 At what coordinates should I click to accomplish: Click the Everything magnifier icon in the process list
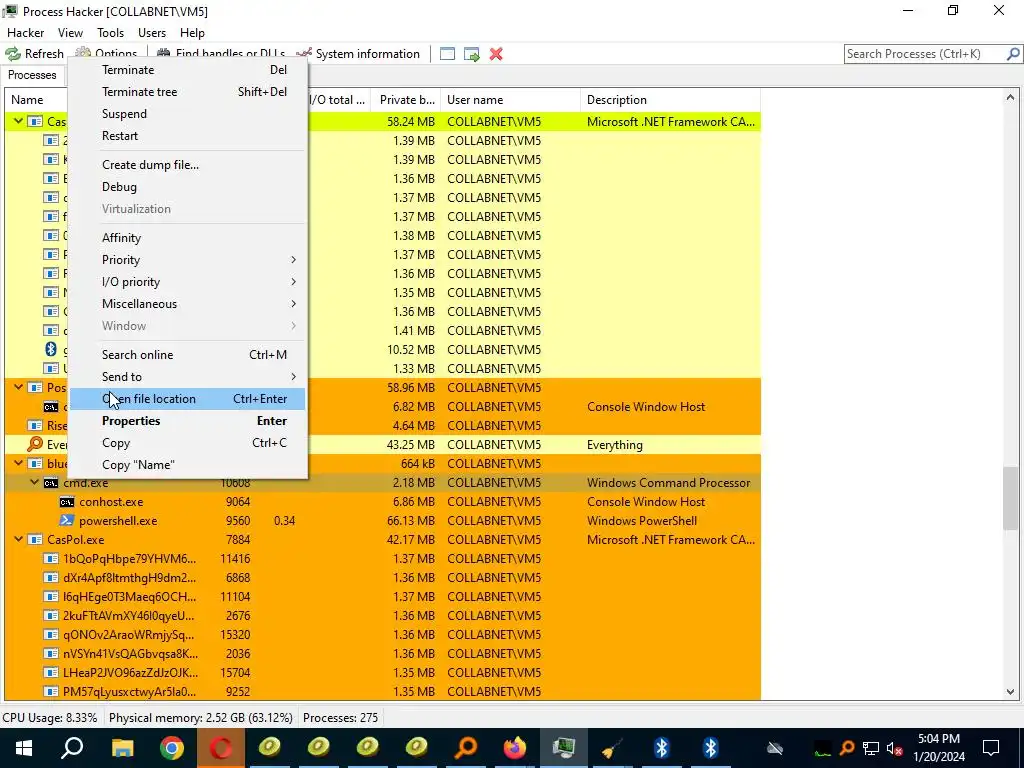35,445
